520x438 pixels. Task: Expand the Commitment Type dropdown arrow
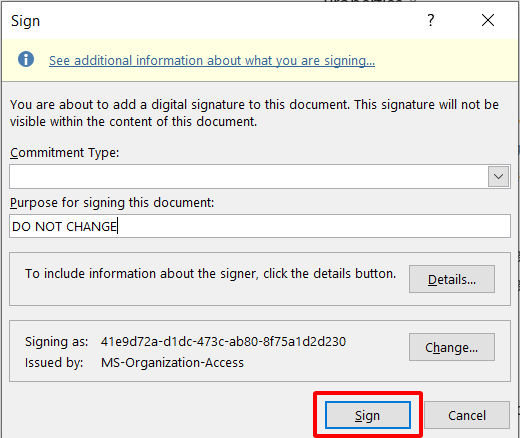(x=498, y=176)
